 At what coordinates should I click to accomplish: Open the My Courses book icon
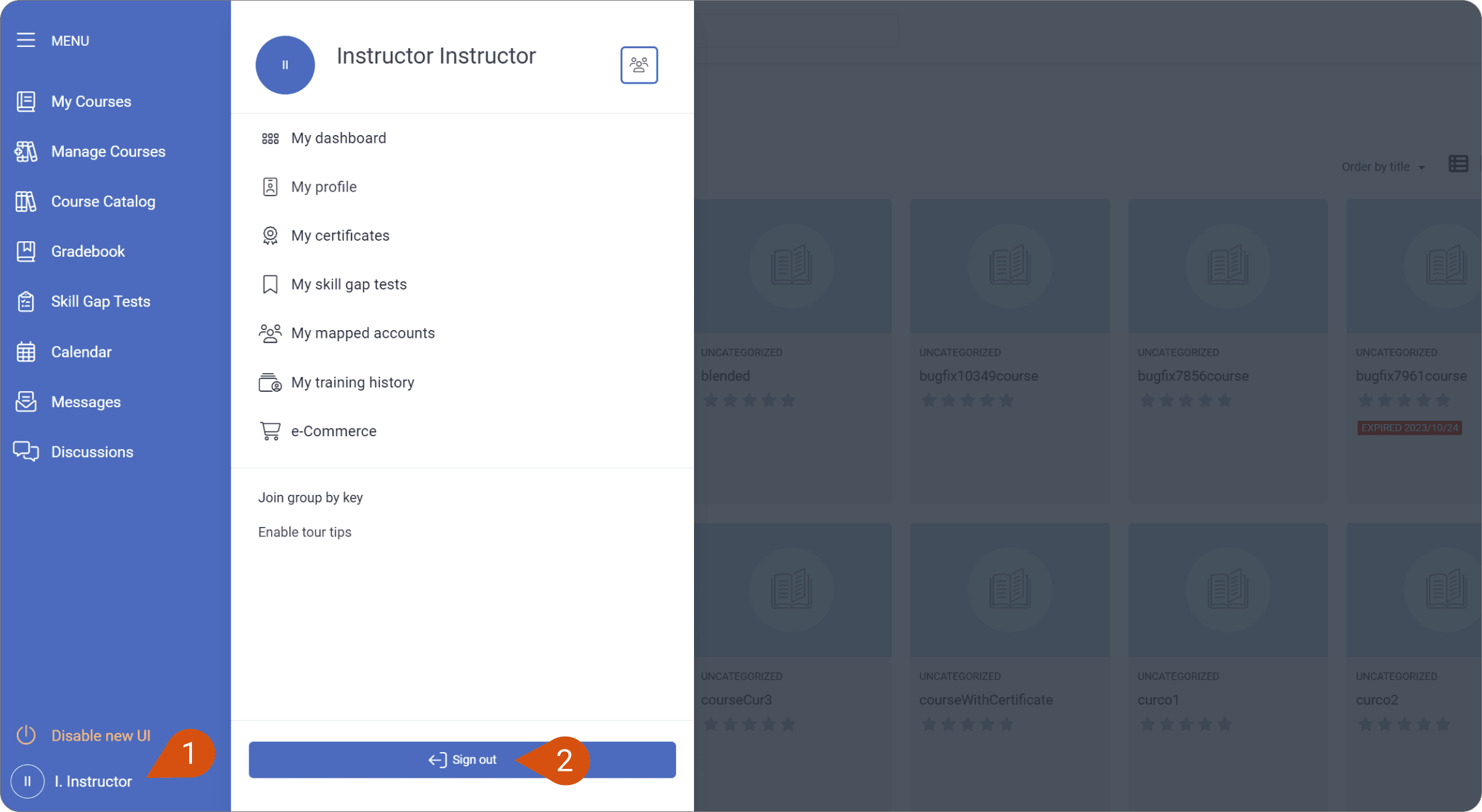click(26, 101)
